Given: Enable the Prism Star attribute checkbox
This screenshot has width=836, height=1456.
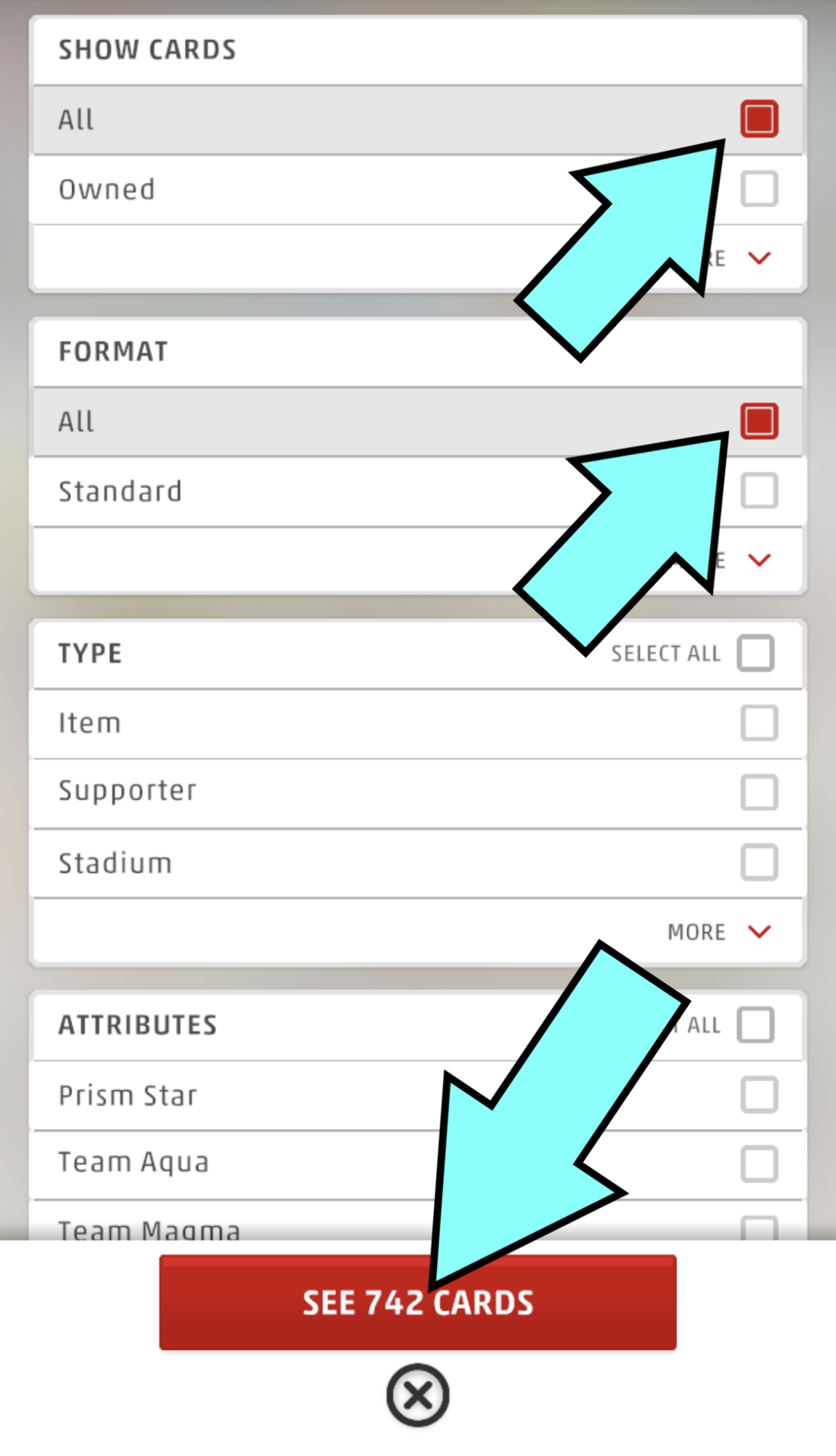Looking at the screenshot, I should tap(759, 1094).
